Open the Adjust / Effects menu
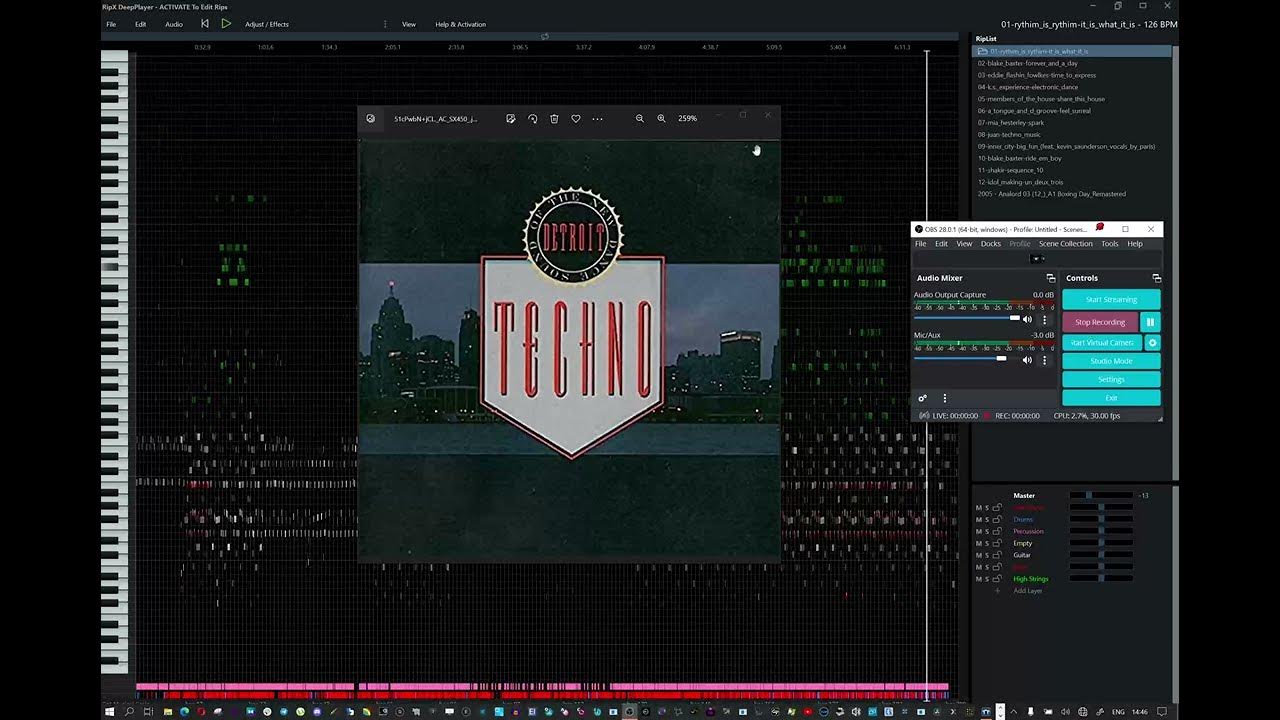This screenshot has width=1280, height=720. 267,24
